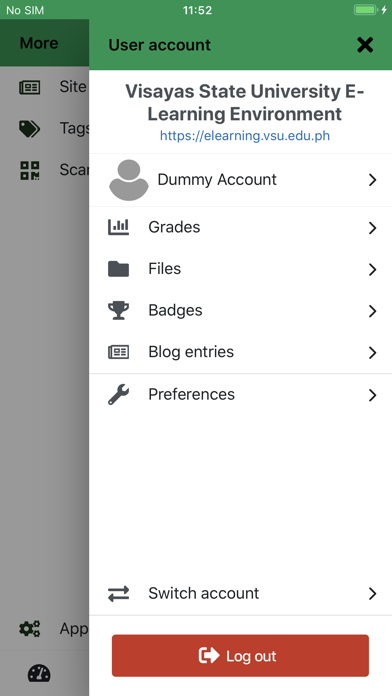Open the Switch account chevron arrow
Screen dimensions: 392x696
pos(372,593)
